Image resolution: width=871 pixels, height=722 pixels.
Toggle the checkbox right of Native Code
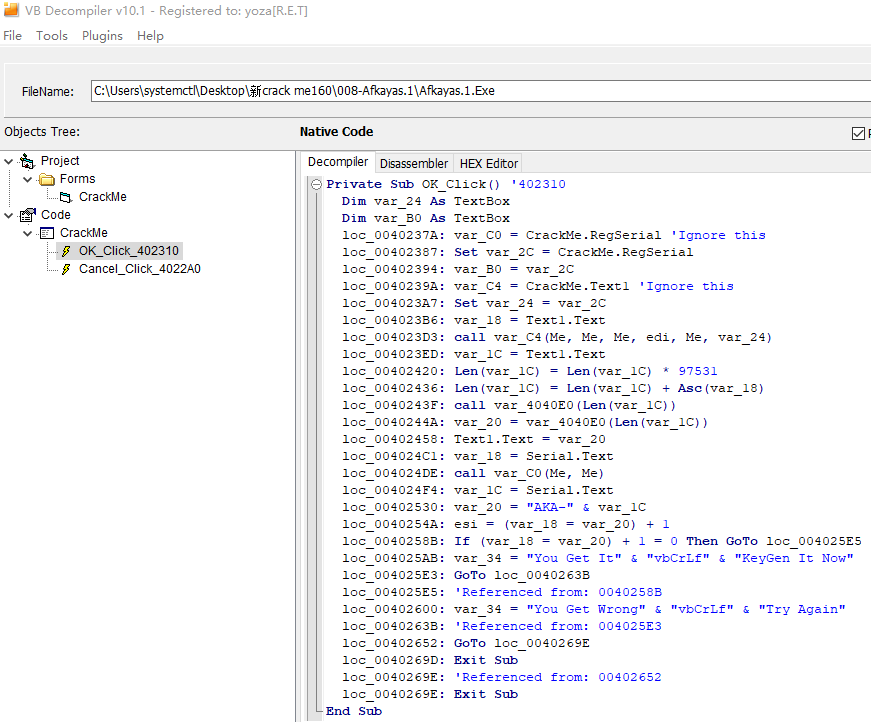[x=858, y=133]
